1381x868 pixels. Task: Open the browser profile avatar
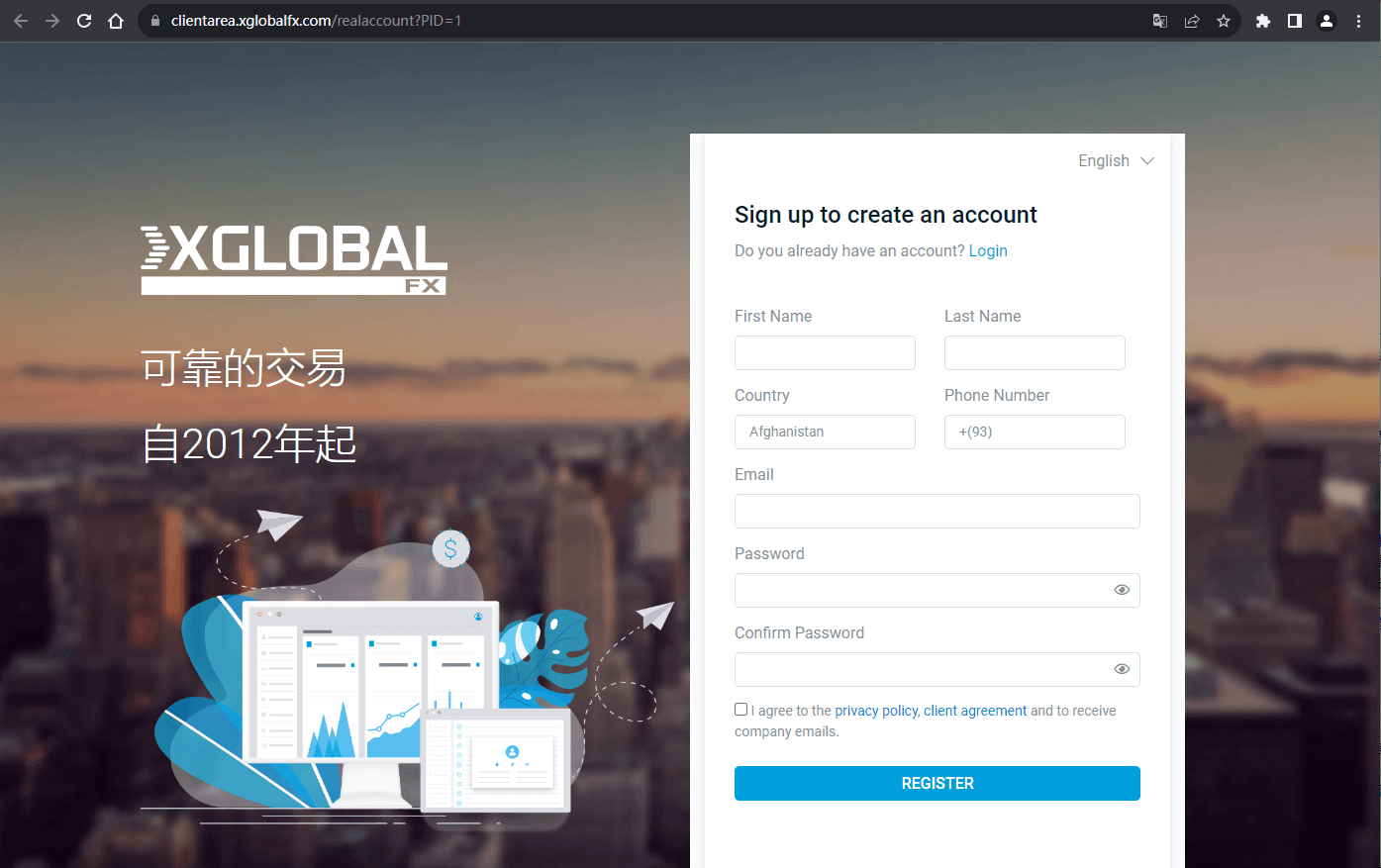(1327, 21)
